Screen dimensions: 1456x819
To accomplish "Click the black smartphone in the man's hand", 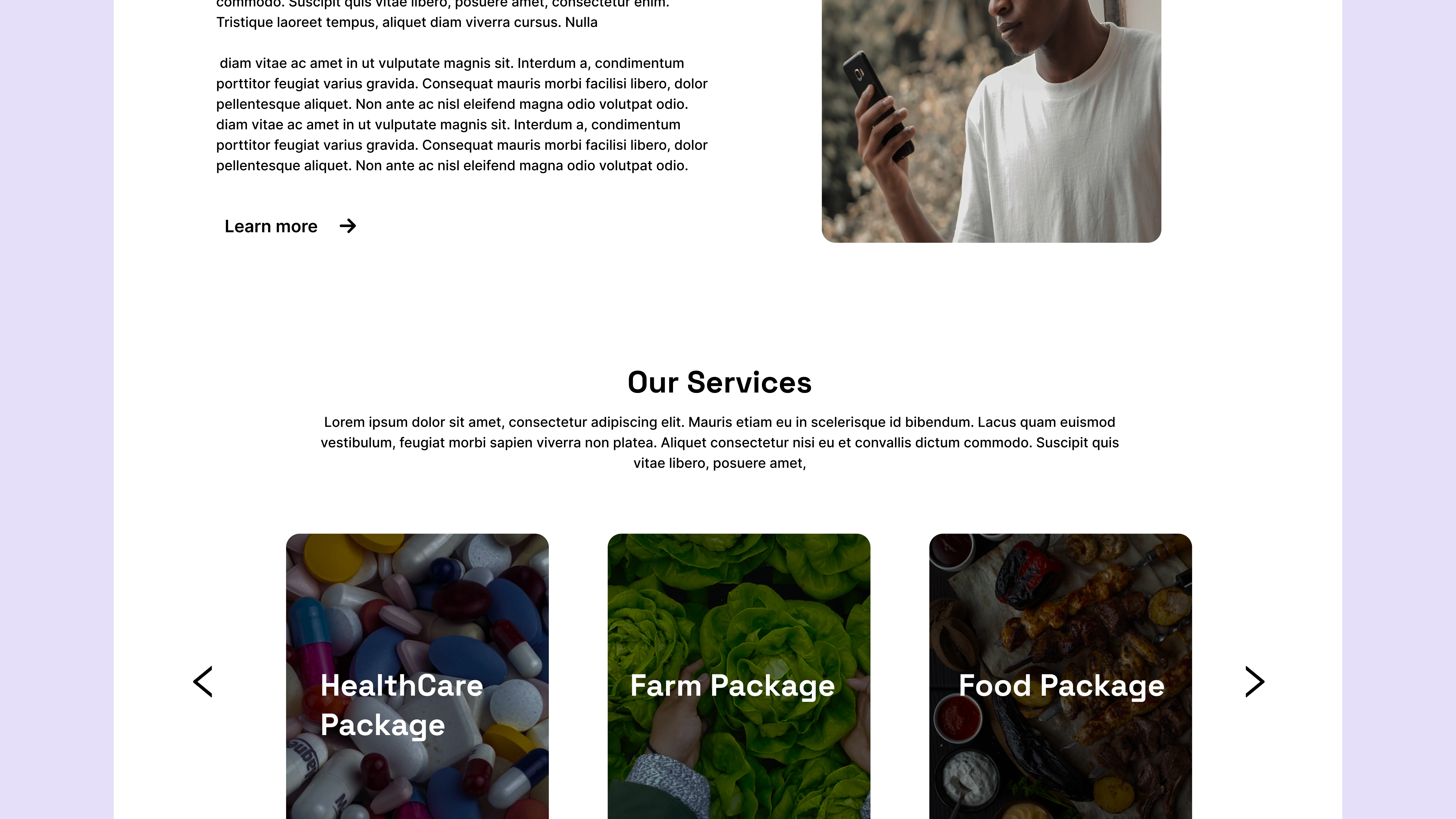I will coord(878,105).
